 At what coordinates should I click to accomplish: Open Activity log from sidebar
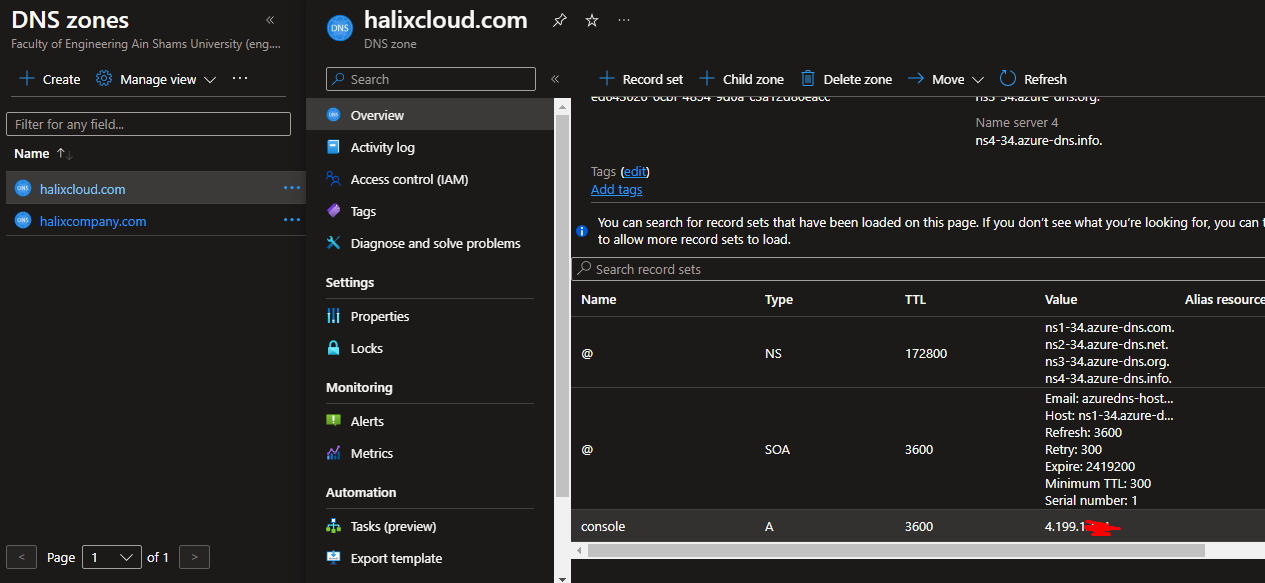pos(382,147)
